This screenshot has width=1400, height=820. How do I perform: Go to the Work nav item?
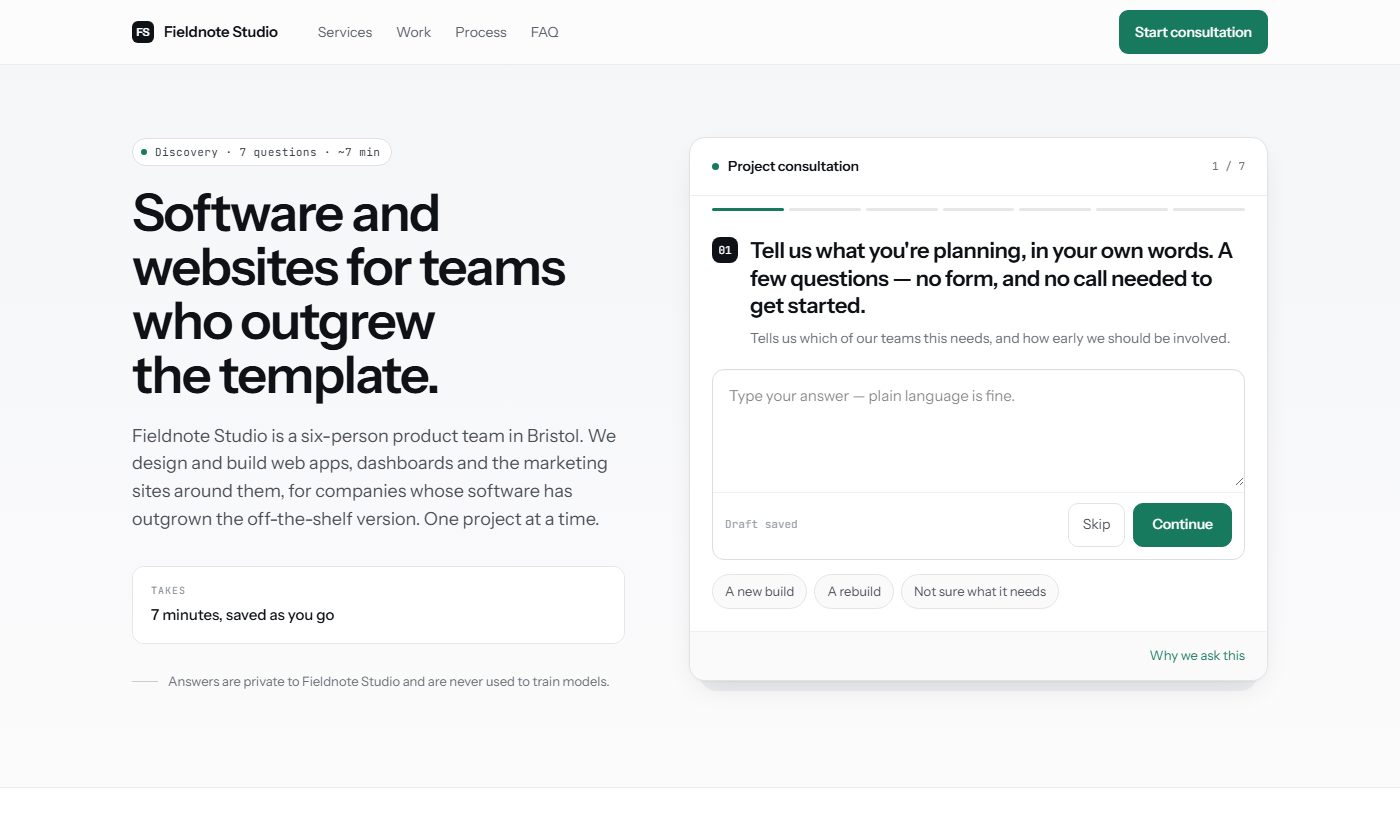pos(413,32)
